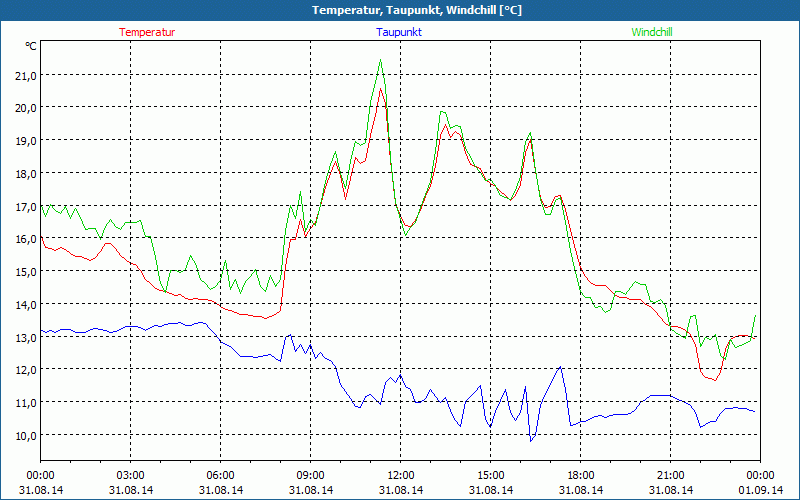Click the 03:00 time axis label
The width and height of the screenshot is (800, 500).
click(x=131, y=476)
